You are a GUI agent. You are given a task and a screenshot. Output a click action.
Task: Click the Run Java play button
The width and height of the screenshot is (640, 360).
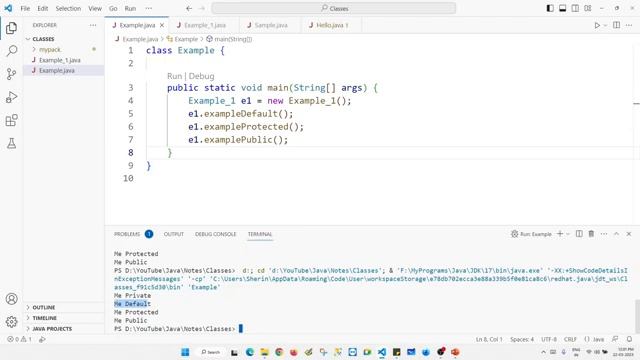(x=597, y=25)
